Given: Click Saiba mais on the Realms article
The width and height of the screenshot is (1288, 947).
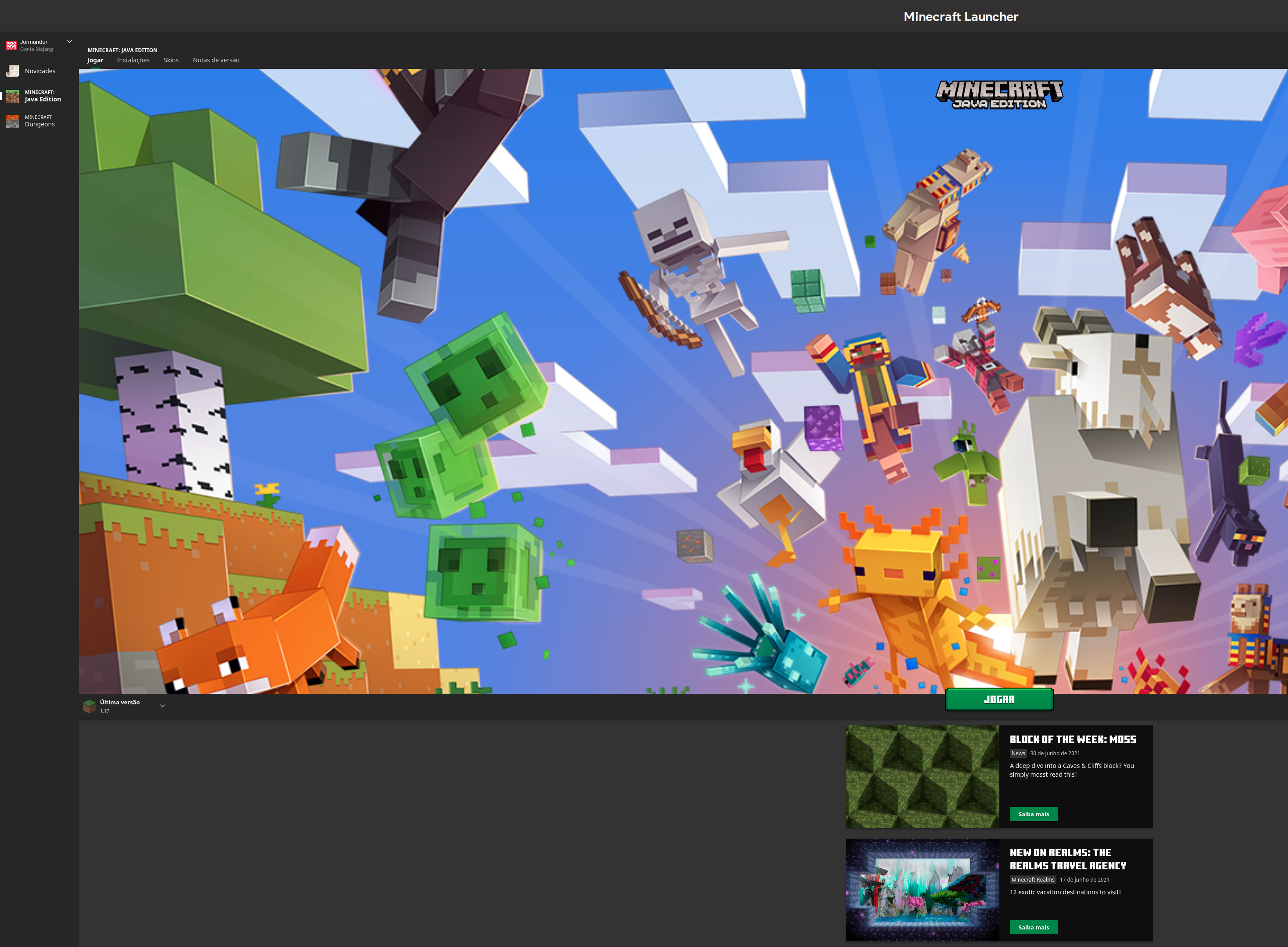Looking at the screenshot, I should 1033,927.
